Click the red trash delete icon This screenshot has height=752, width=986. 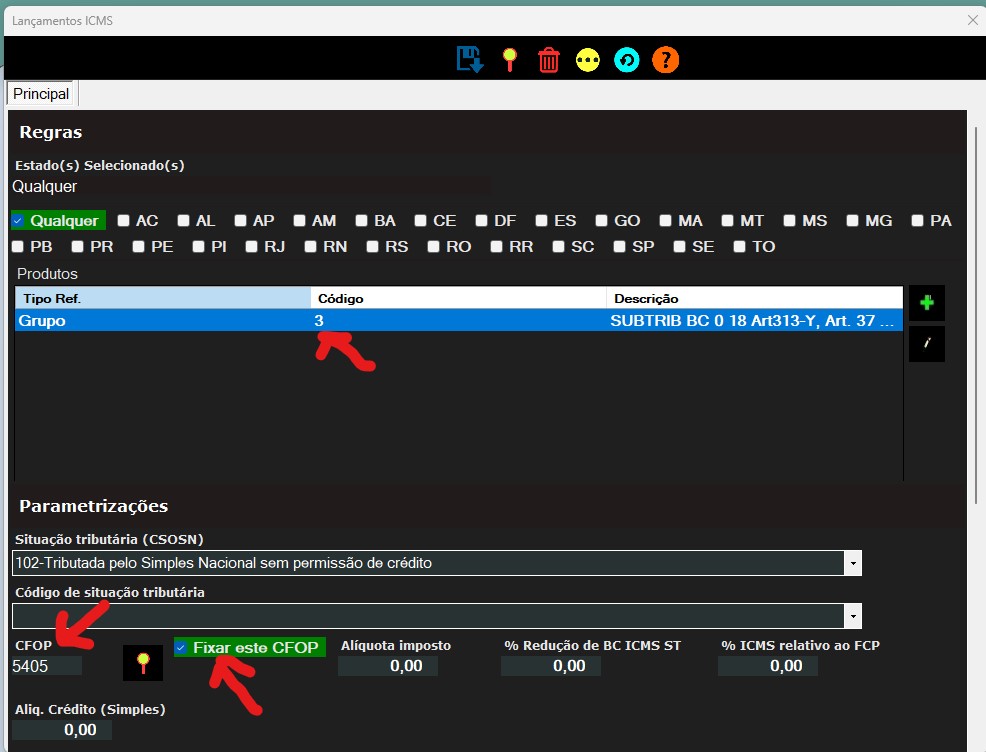[548, 59]
